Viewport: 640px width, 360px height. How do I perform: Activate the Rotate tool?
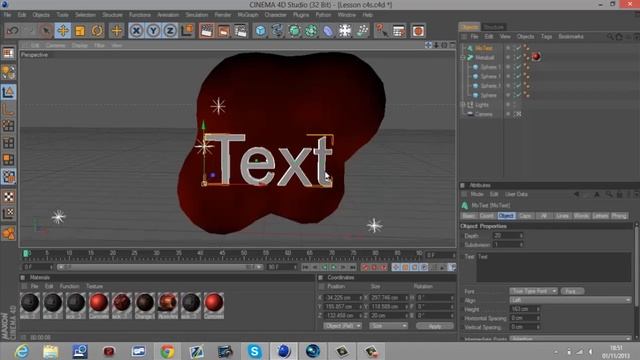(x=97, y=31)
